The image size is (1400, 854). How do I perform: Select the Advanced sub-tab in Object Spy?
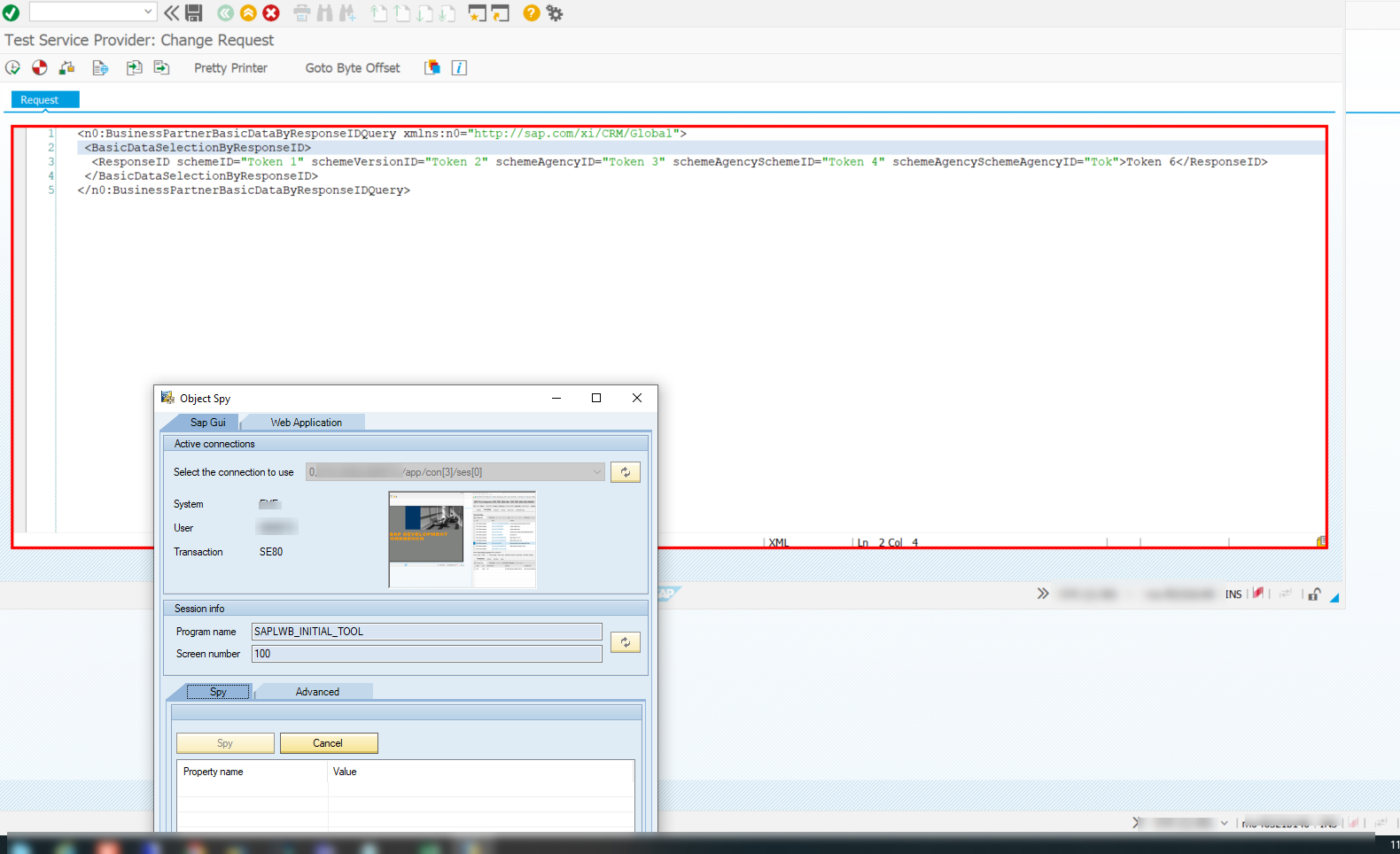point(317,692)
